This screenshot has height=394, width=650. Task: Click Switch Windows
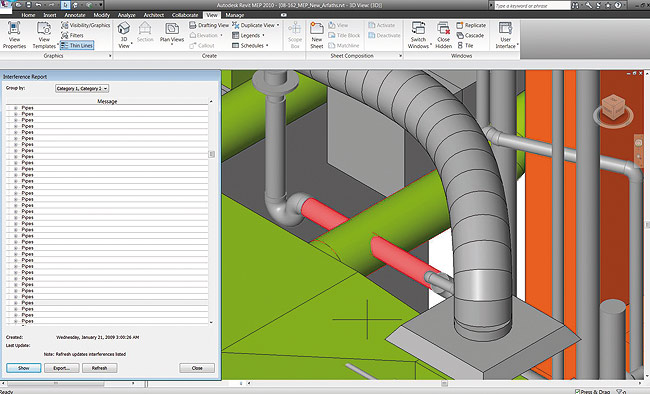(x=418, y=35)
